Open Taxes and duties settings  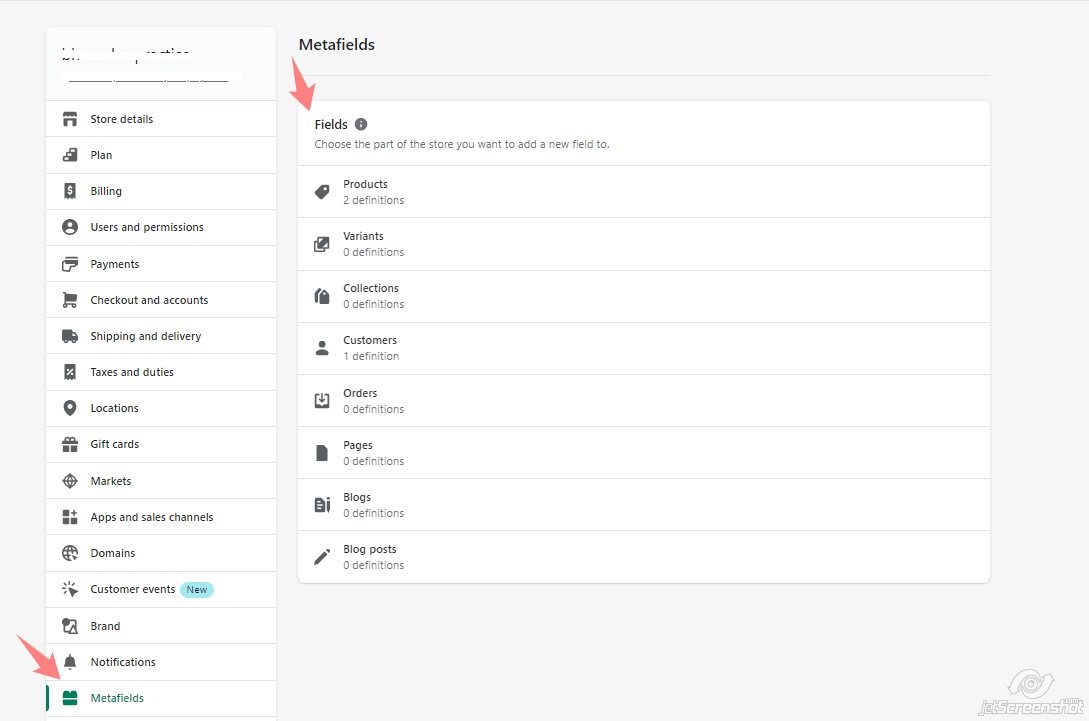[132, 372]
